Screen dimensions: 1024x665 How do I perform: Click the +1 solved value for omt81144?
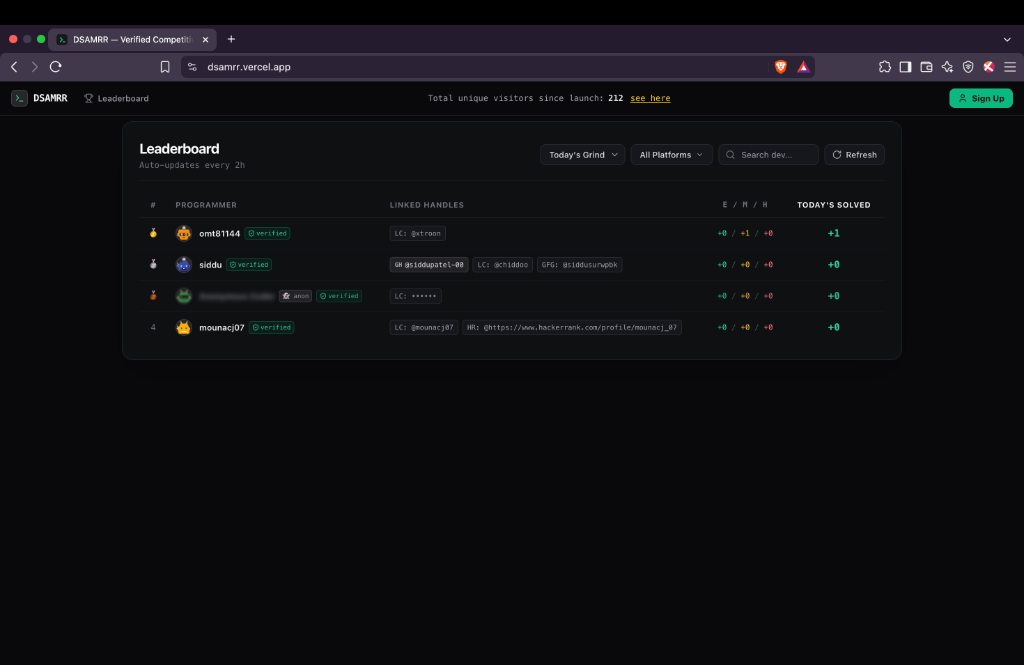pos(833,233)
